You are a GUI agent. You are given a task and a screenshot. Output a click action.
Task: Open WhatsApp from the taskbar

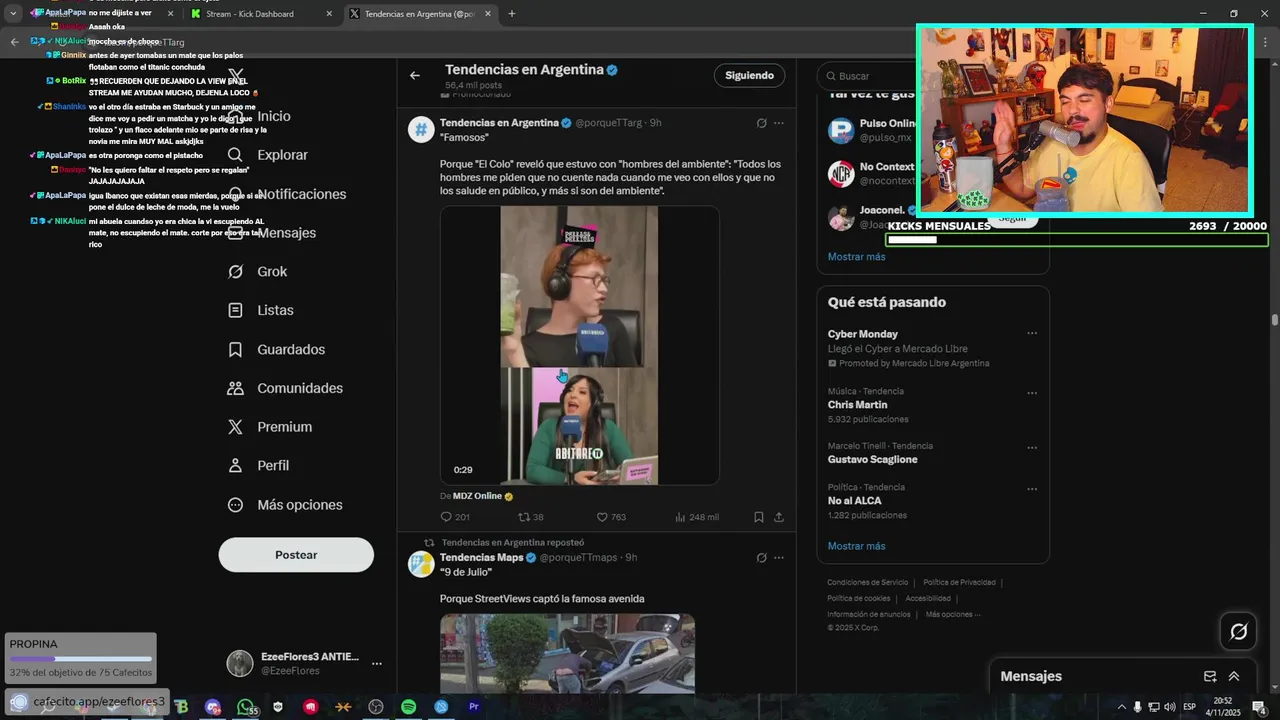pos(246,707)
